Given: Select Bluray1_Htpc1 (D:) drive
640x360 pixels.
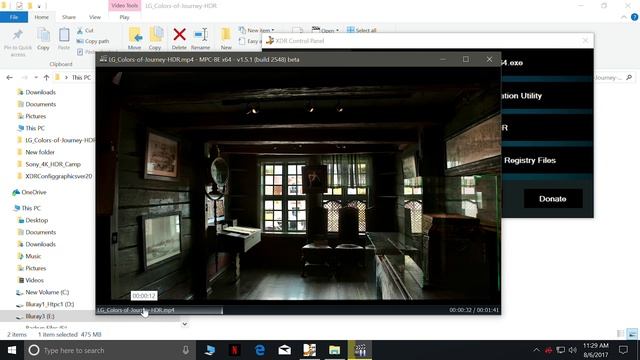Looking at the screenshot, I should 49,304.
